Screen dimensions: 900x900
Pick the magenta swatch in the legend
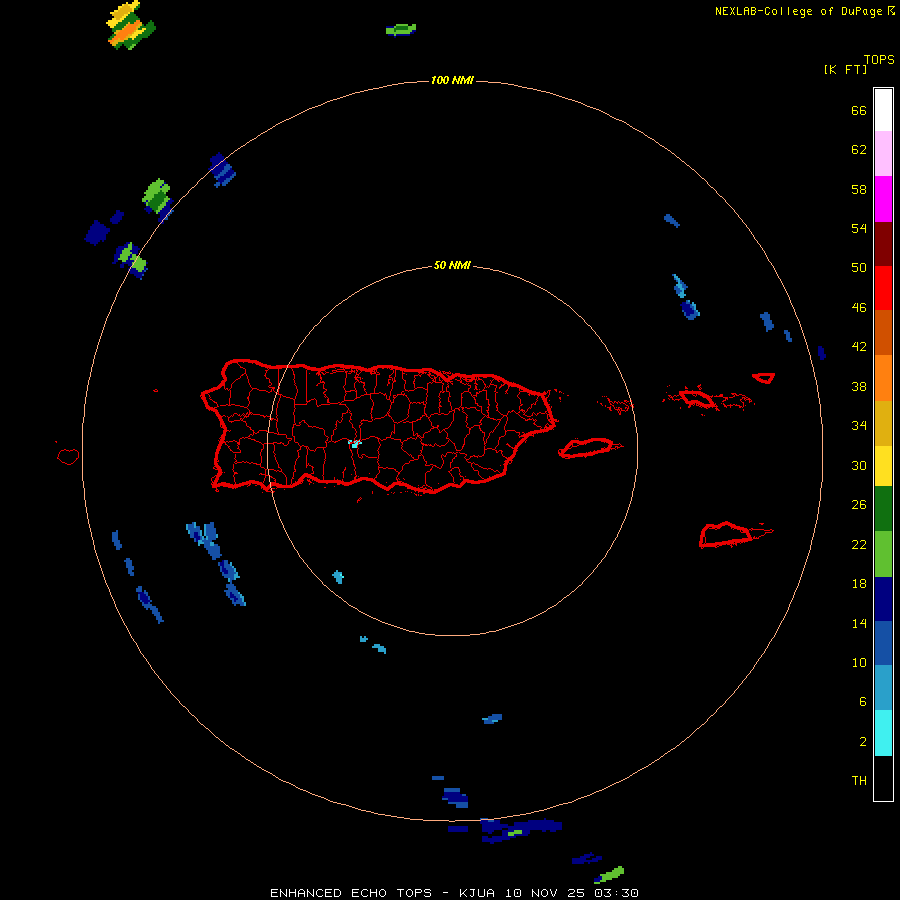pos(883,199)
